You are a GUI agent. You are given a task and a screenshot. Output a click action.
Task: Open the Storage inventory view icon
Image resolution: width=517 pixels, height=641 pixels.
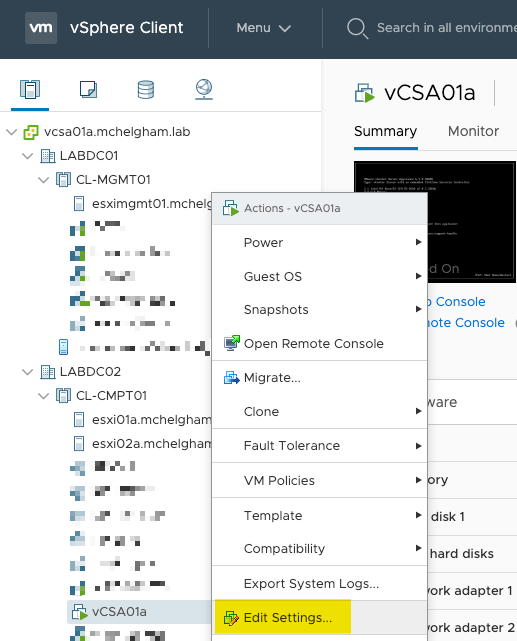146,90
